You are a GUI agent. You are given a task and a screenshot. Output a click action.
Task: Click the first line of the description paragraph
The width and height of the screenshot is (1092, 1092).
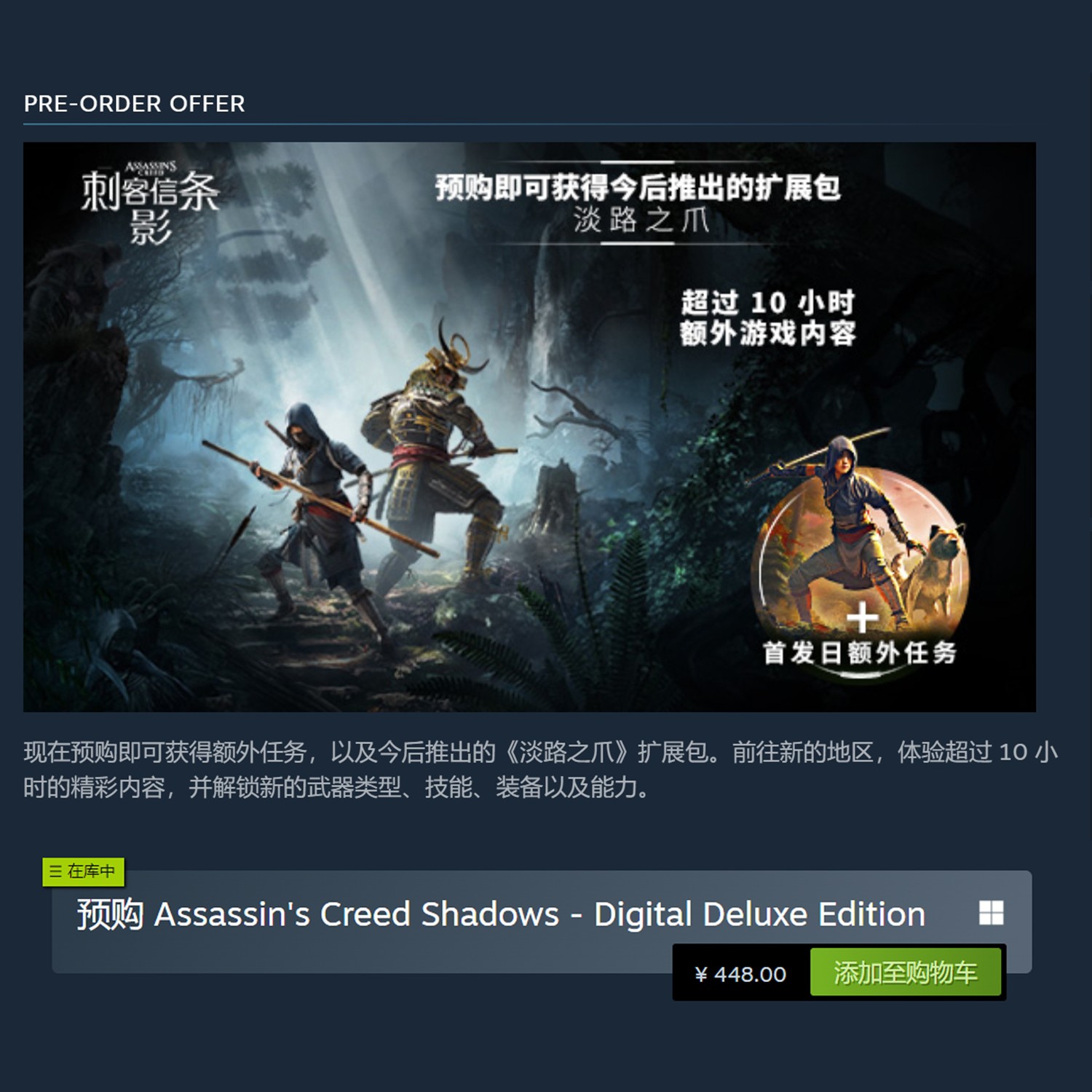click(x=540, y=752)
